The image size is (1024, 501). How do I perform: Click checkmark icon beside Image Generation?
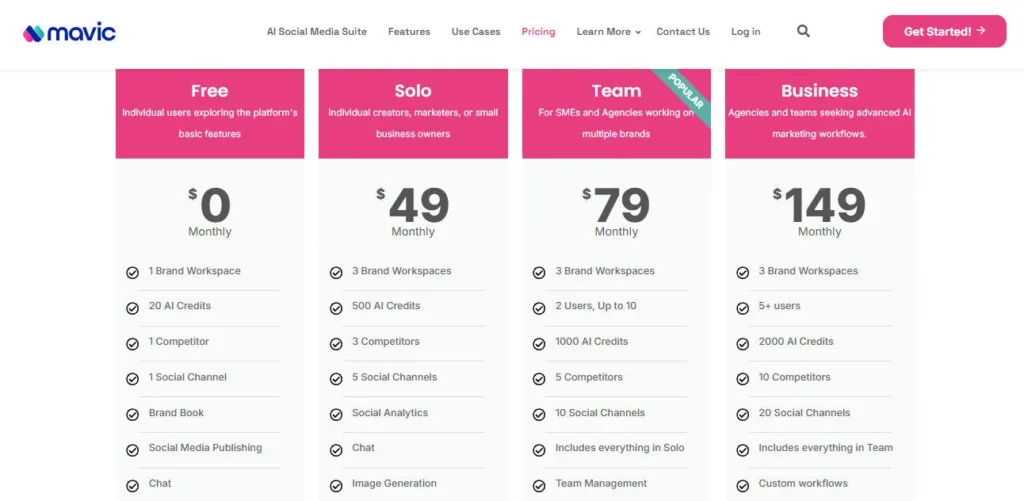click(336, 485)
